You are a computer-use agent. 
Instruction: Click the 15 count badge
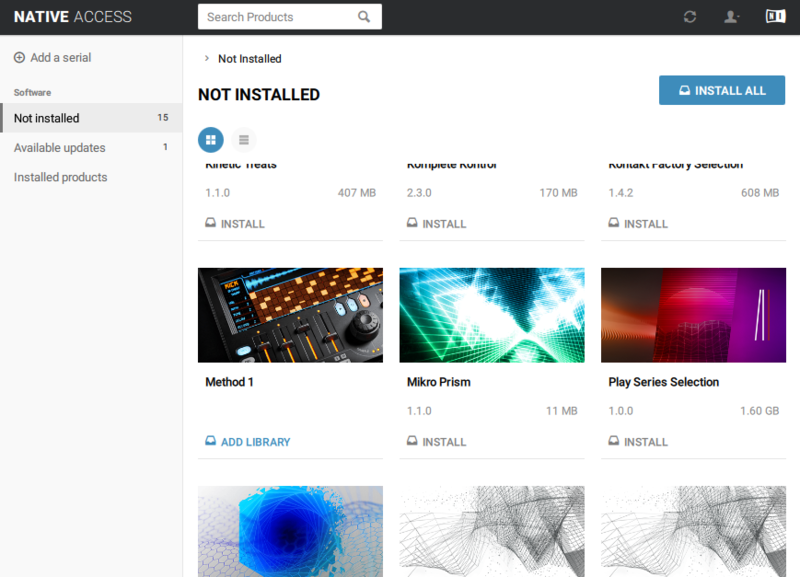[163, 117]
